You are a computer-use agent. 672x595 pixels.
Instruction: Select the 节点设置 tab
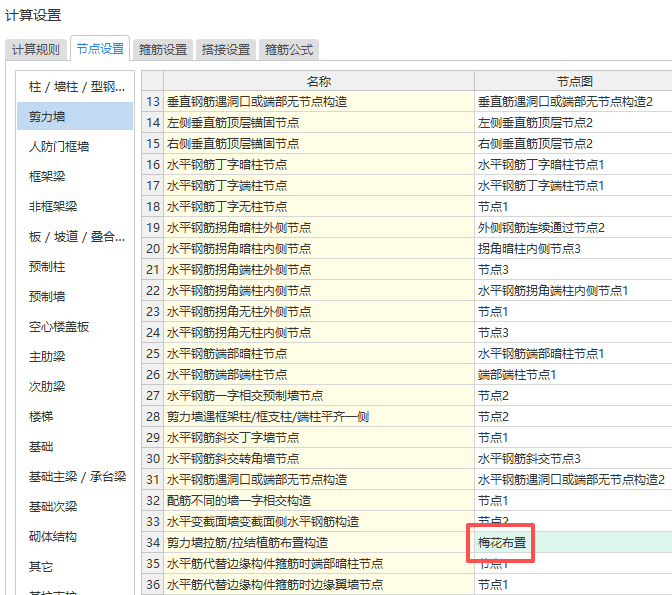pyautogui.click(x=100, y=49)
